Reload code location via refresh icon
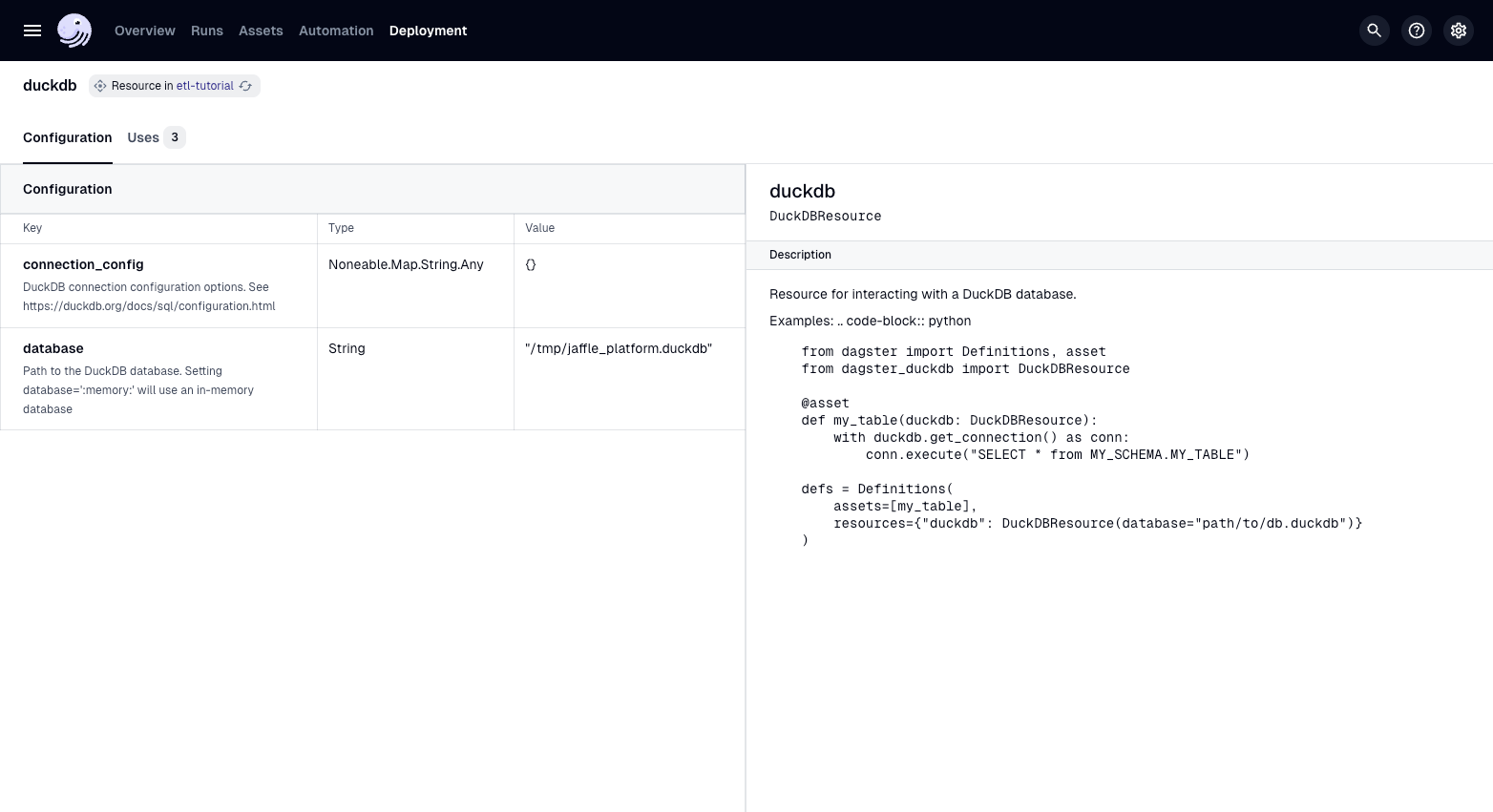Image resolution: width=1493 pixels, height=812 pixels. point(246,86)
